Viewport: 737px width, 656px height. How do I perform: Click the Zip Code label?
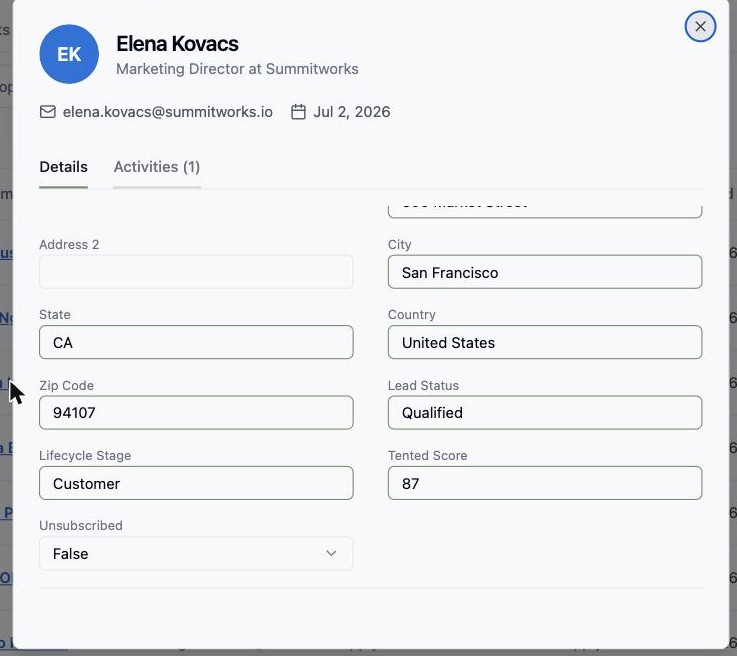66,385
